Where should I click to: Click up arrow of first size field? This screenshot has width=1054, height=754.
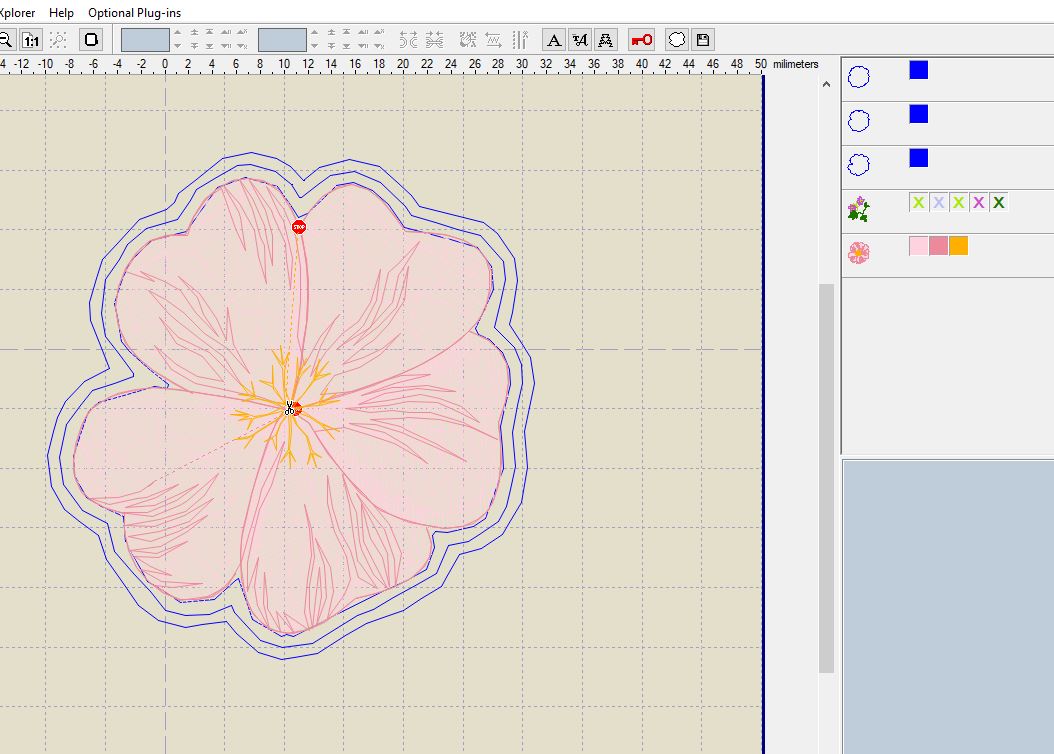tap(178, 33)
